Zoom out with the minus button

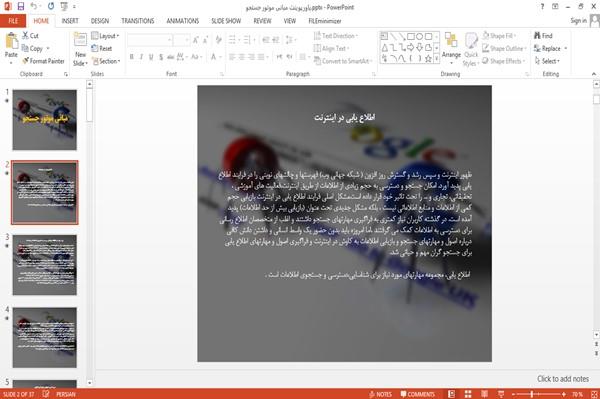[x=514, y=394]
